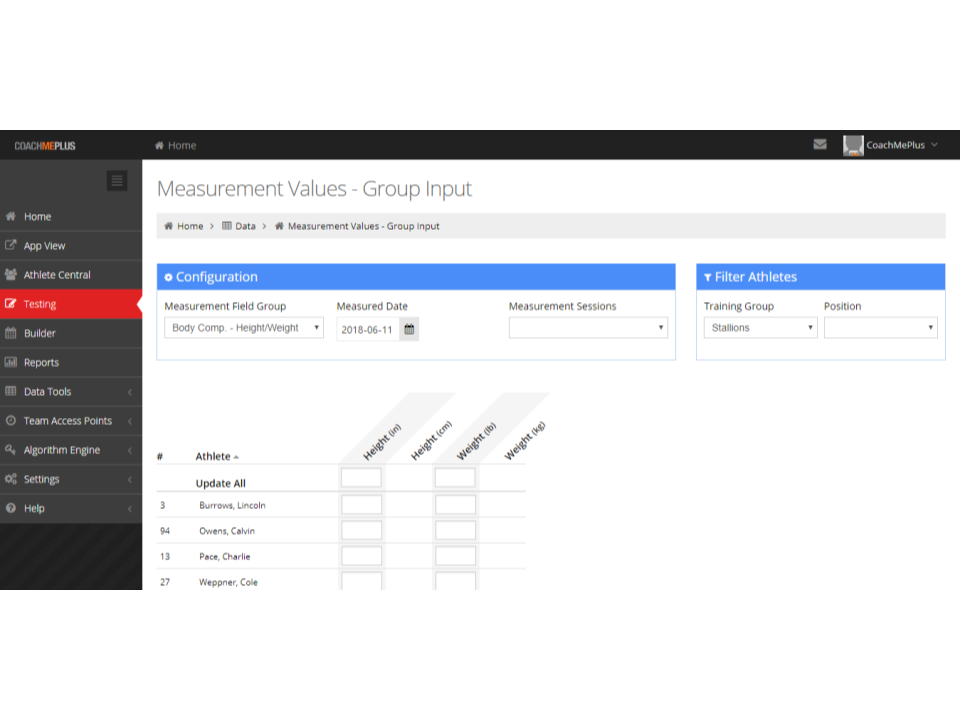Image resolution: width=960 pixels, height=720 pixels.
Task: Click the Filter Athletes funnel icon
Action: (708, 277)
